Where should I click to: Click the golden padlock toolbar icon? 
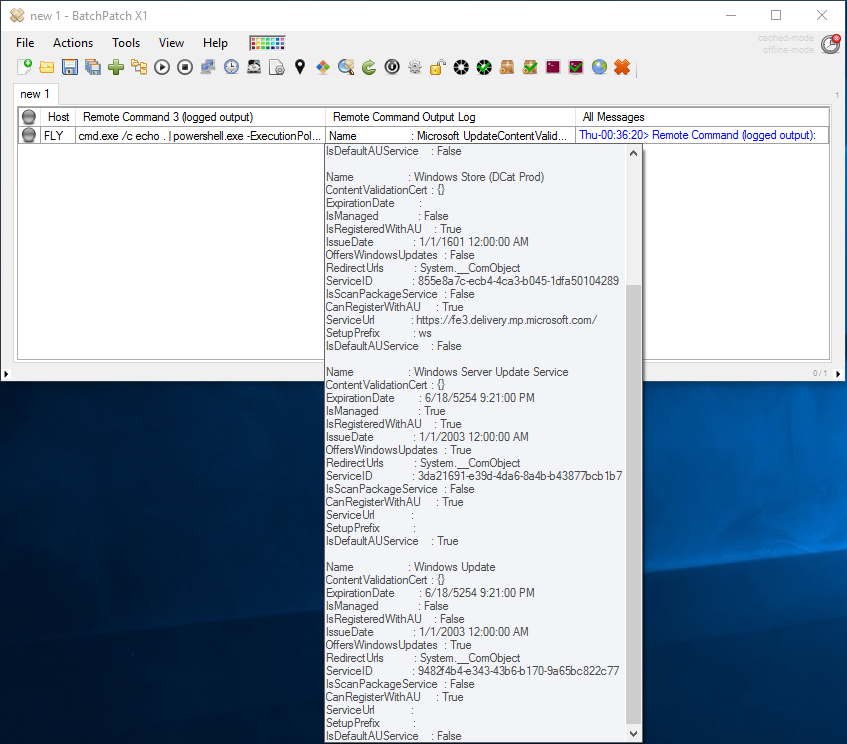pyautogui.click(x=437, y=67)
